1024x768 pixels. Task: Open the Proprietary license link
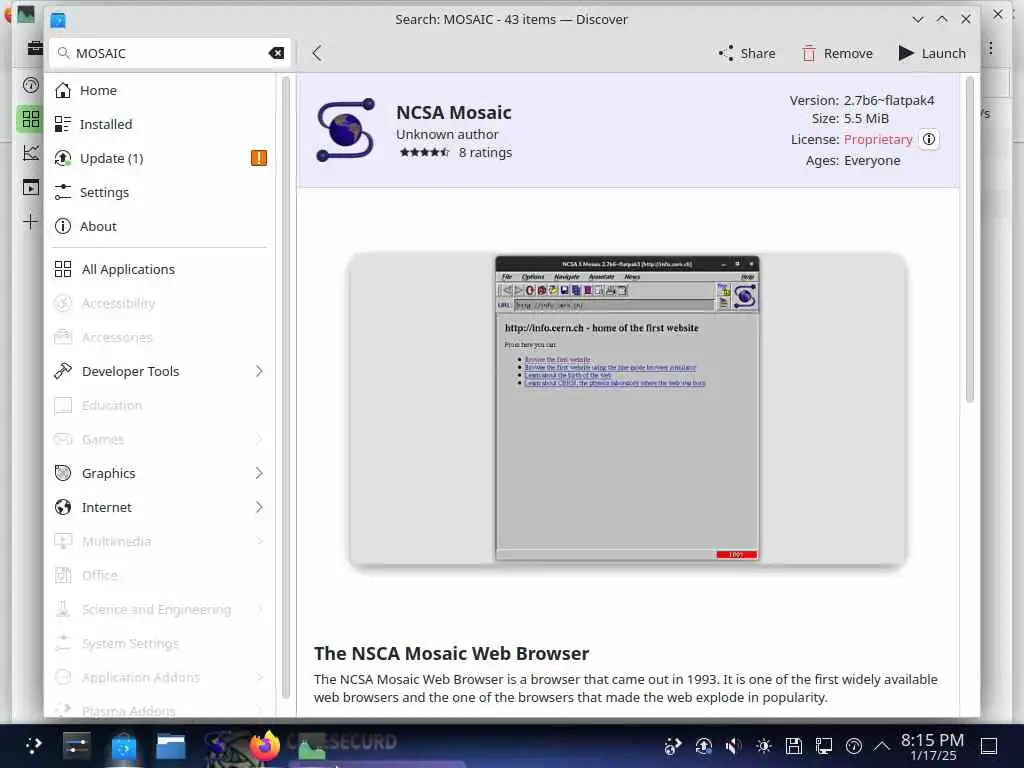pos(878,139)
